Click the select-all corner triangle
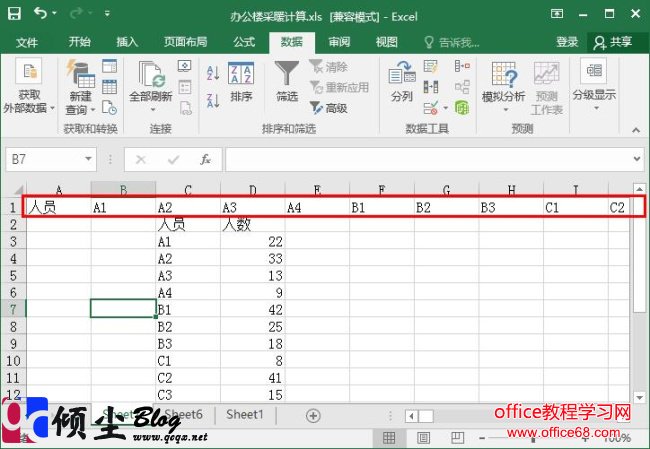Viewport: 650px width, 449px height. point(18,190)
